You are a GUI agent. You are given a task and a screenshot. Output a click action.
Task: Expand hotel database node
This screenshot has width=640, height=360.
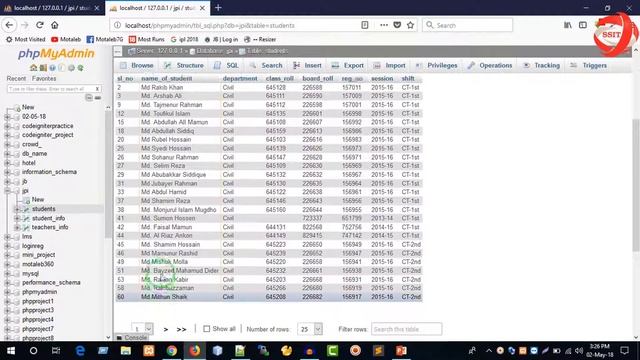pyautogui.click(x=7, y=163)
